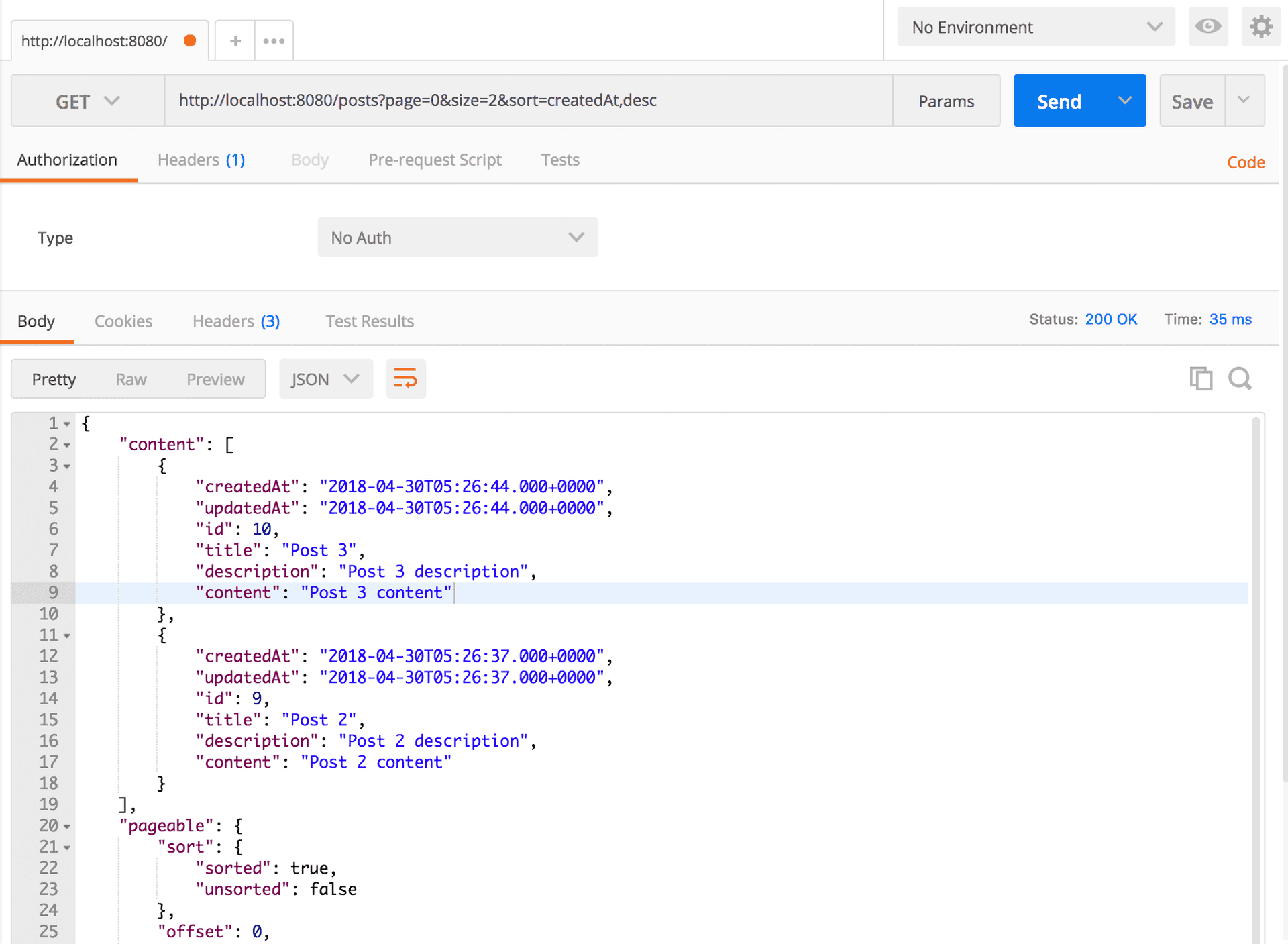Click the orange unsaved dot on the request tab

pos(190,41)
